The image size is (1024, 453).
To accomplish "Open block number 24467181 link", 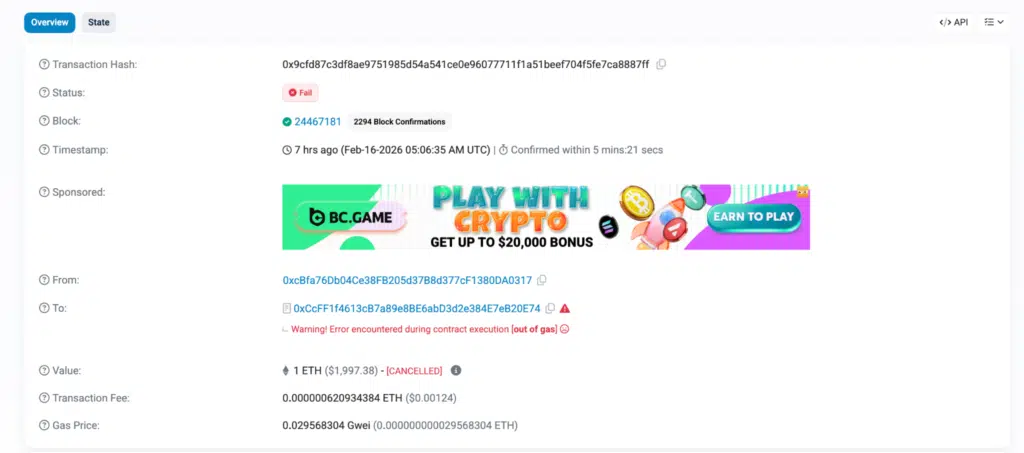I will click(x=317, y=121).
